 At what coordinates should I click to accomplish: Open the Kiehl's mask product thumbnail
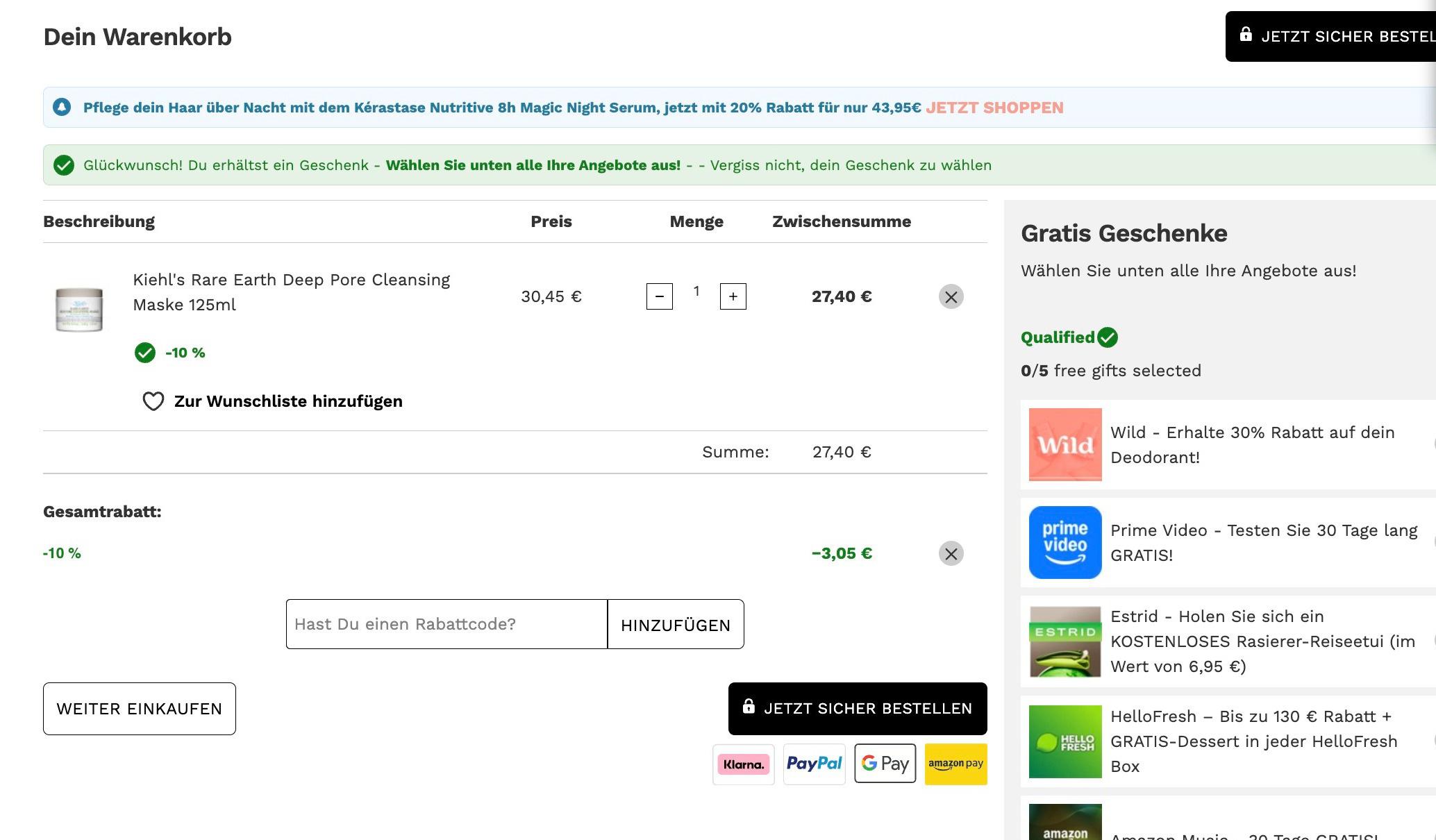click(x=79, y=310)
